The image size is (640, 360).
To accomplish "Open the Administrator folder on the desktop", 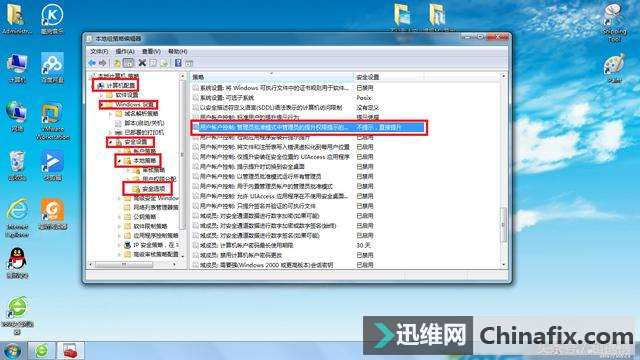I will 16,19.
